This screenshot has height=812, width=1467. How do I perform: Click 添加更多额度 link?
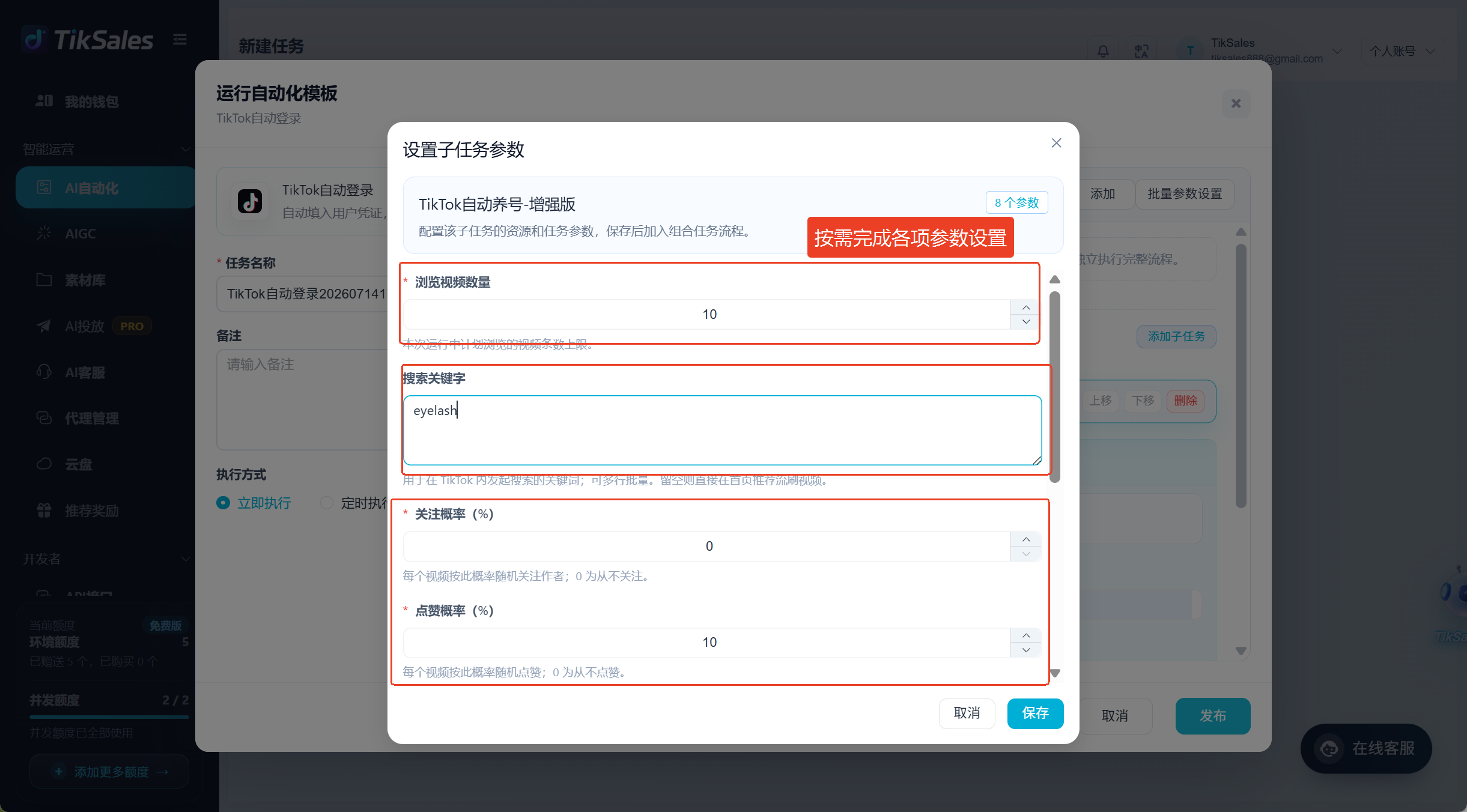109,771
